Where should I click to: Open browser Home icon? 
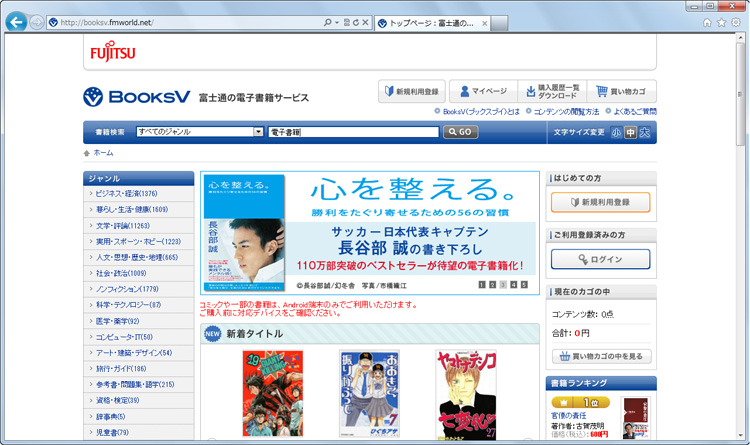(707, 22)
